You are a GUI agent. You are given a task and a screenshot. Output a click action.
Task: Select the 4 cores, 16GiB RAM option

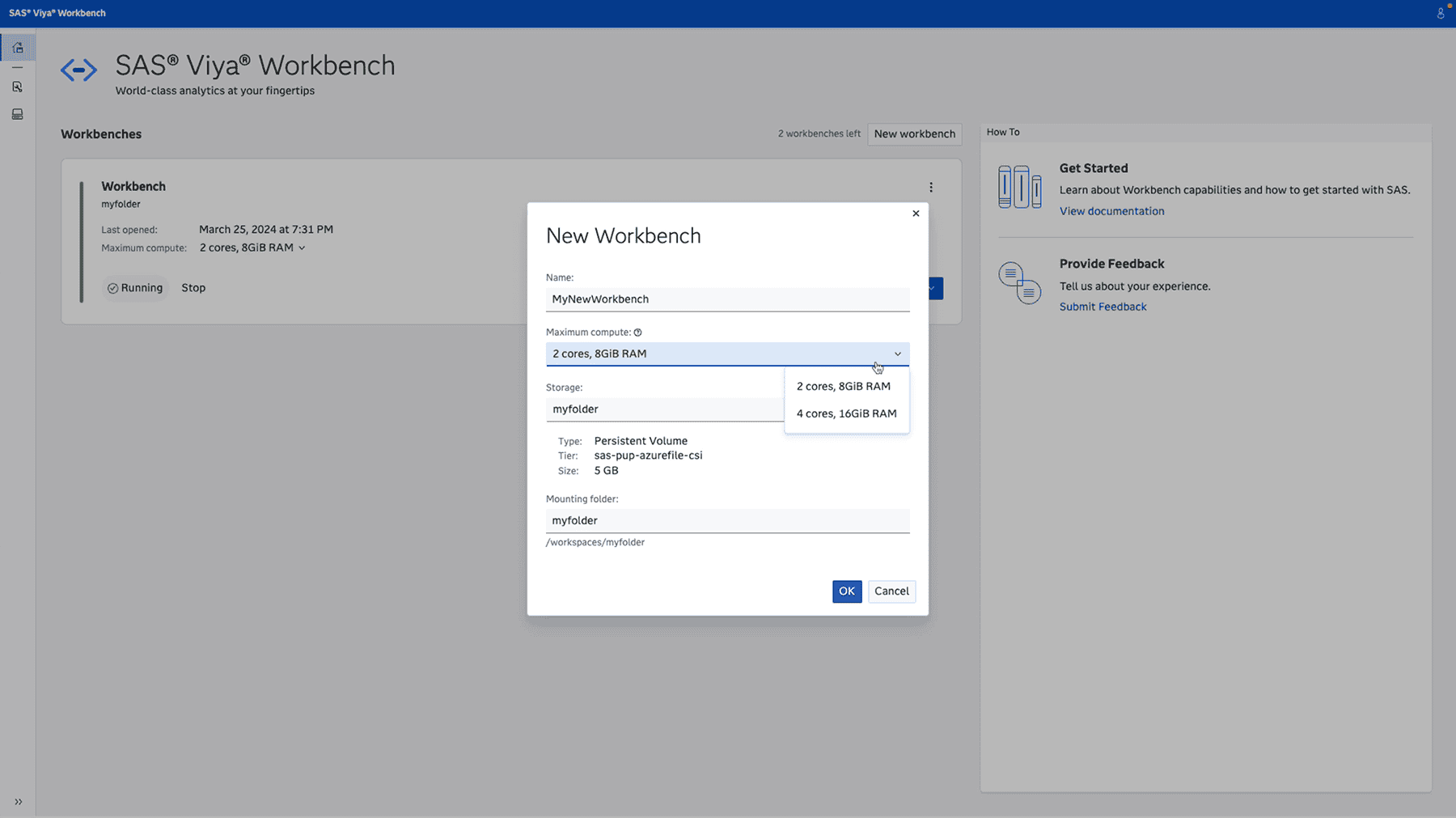[846, 413]
